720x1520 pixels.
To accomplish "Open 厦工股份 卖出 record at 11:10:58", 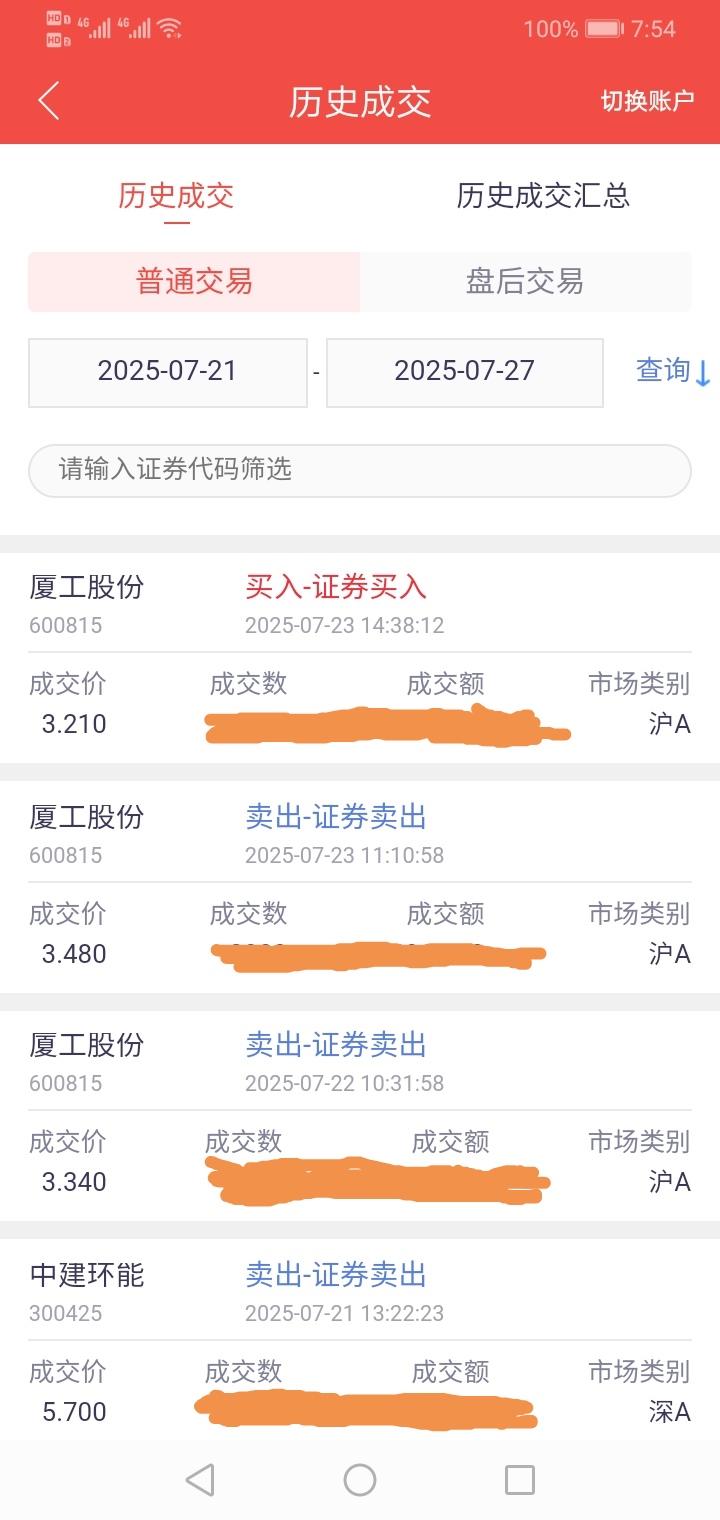I will (x=360, y=887).
